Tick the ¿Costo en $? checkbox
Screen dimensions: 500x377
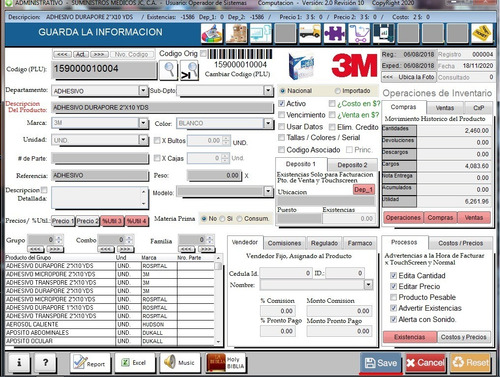(x=332, y=104)
